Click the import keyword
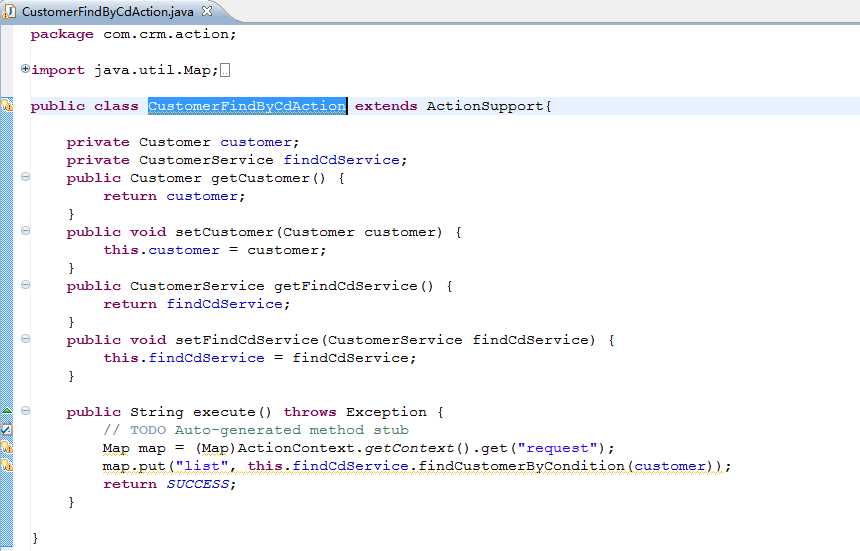Screen dimensions: 860x551 pyautogui.click(x=58, y=70)
